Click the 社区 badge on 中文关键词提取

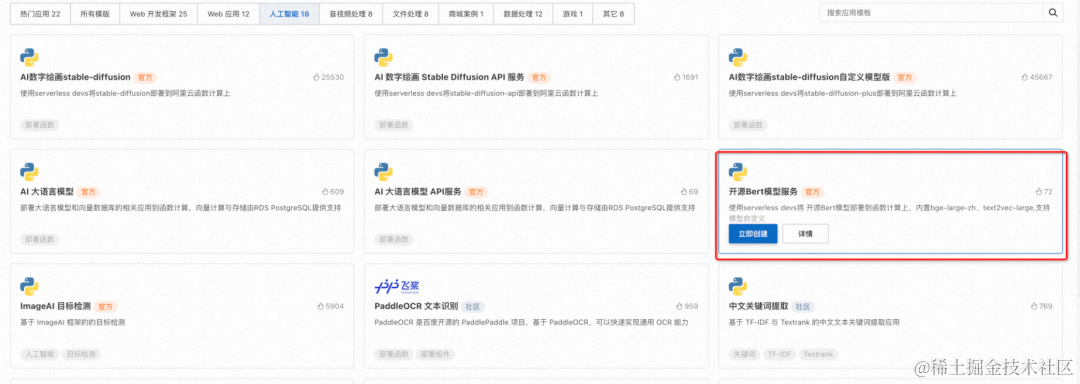coord(802,307)
